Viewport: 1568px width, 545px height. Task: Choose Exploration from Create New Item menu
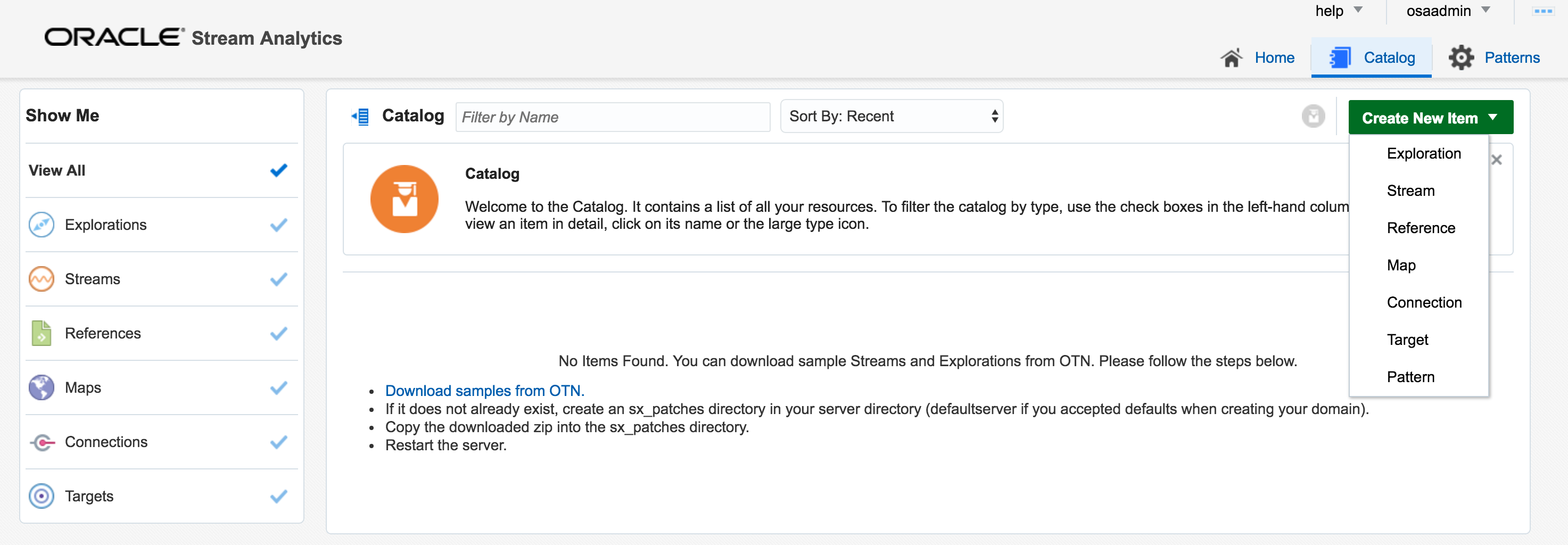[1423, 153]
